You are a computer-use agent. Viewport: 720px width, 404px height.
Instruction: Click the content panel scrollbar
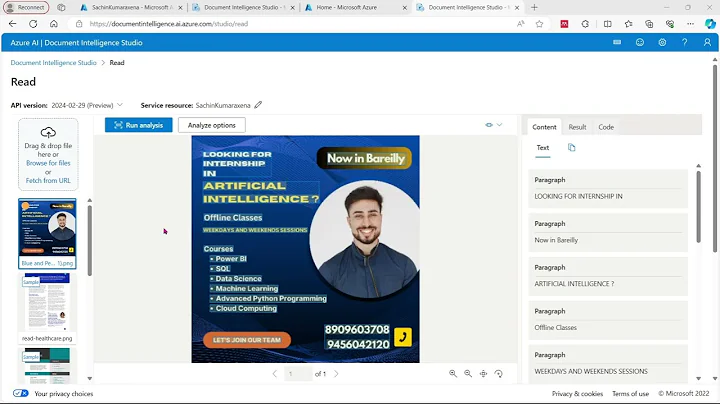[x=698, y=207]
